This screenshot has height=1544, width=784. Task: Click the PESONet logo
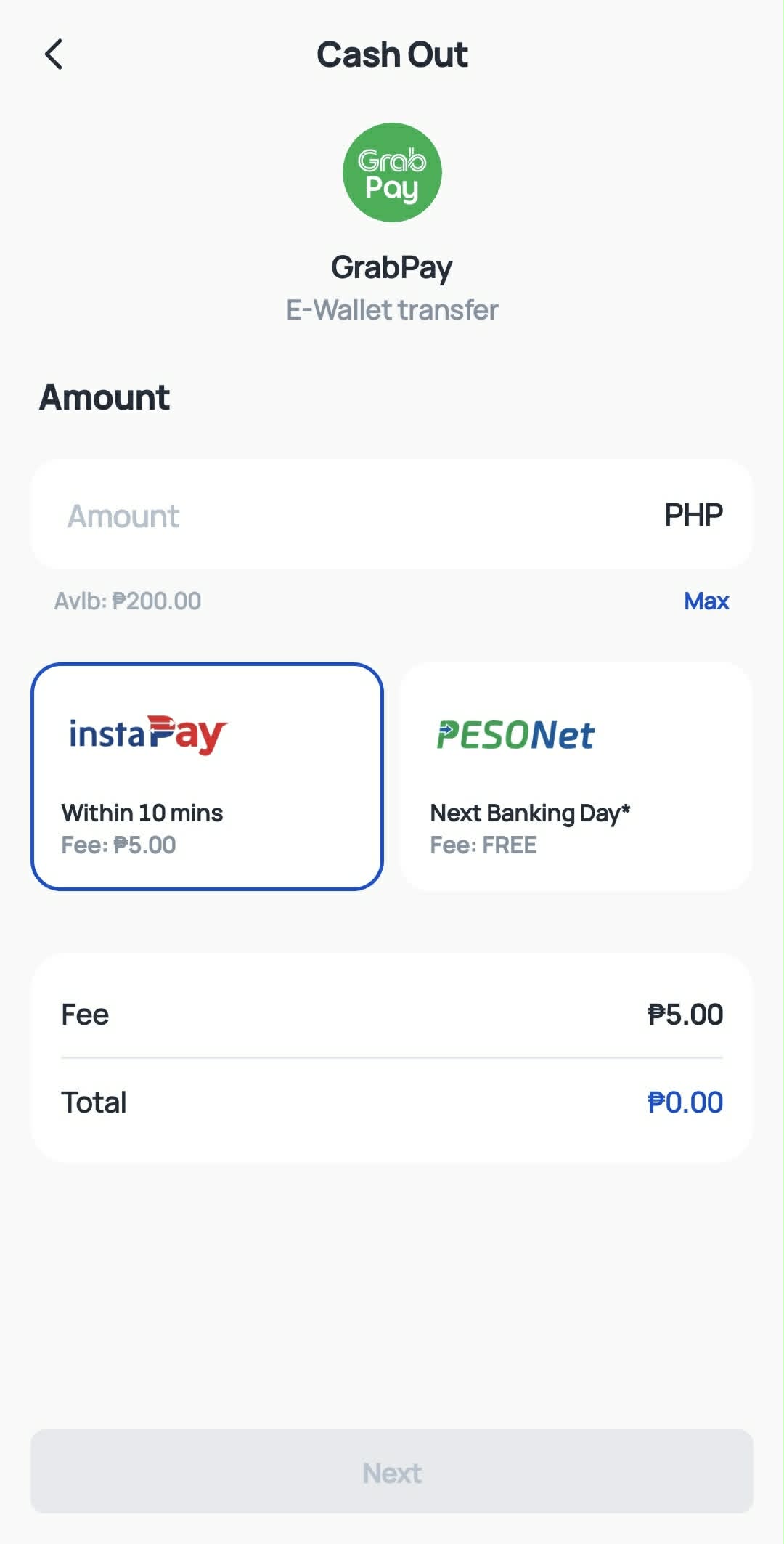(515, 735)
